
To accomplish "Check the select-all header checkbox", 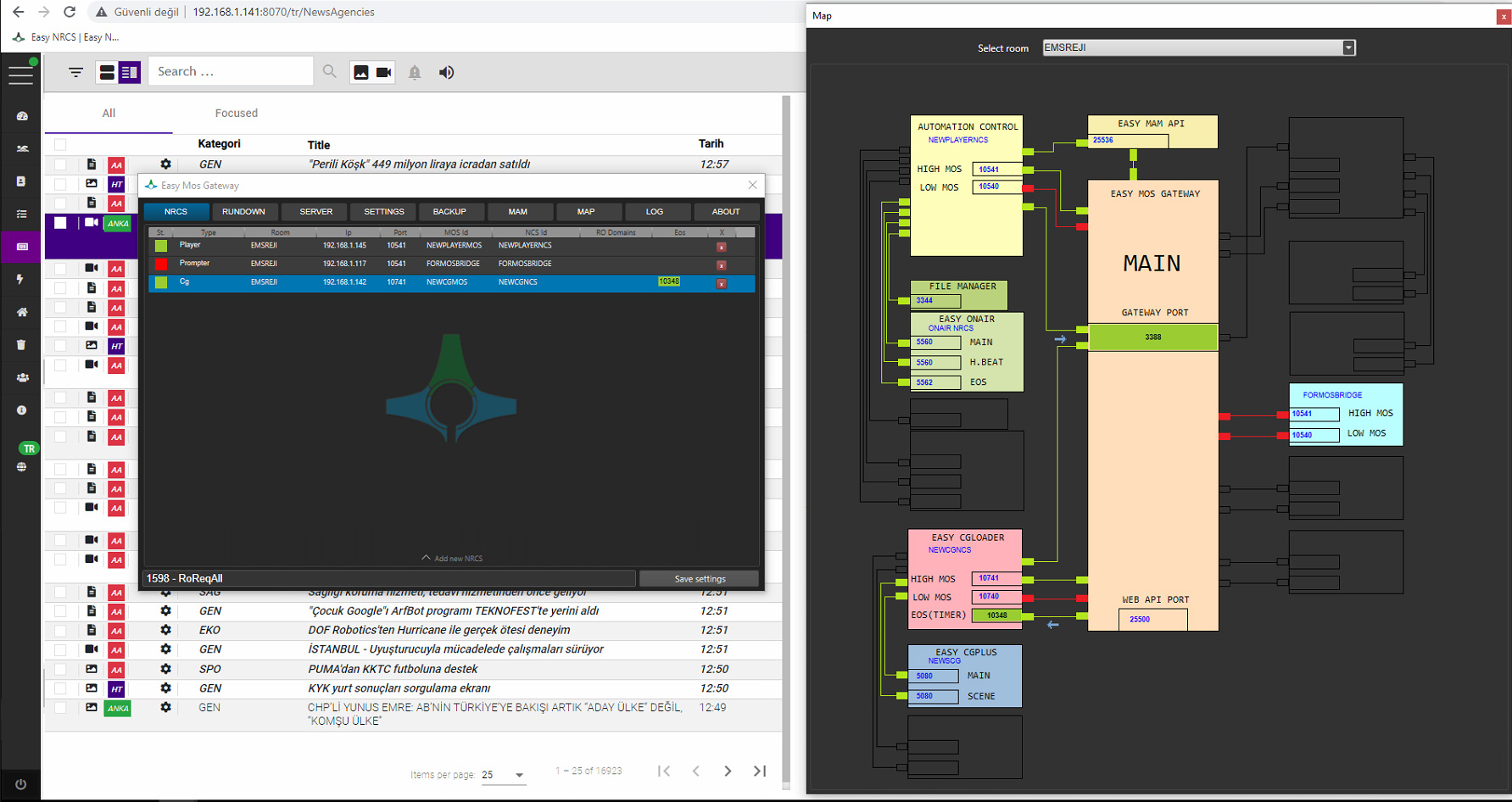I will pyautogui.click(x=60, y=144).
